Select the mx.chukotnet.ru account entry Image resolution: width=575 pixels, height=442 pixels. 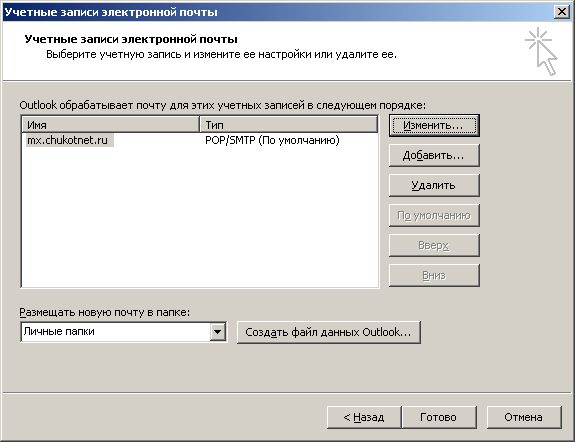[x=69, y=140]
